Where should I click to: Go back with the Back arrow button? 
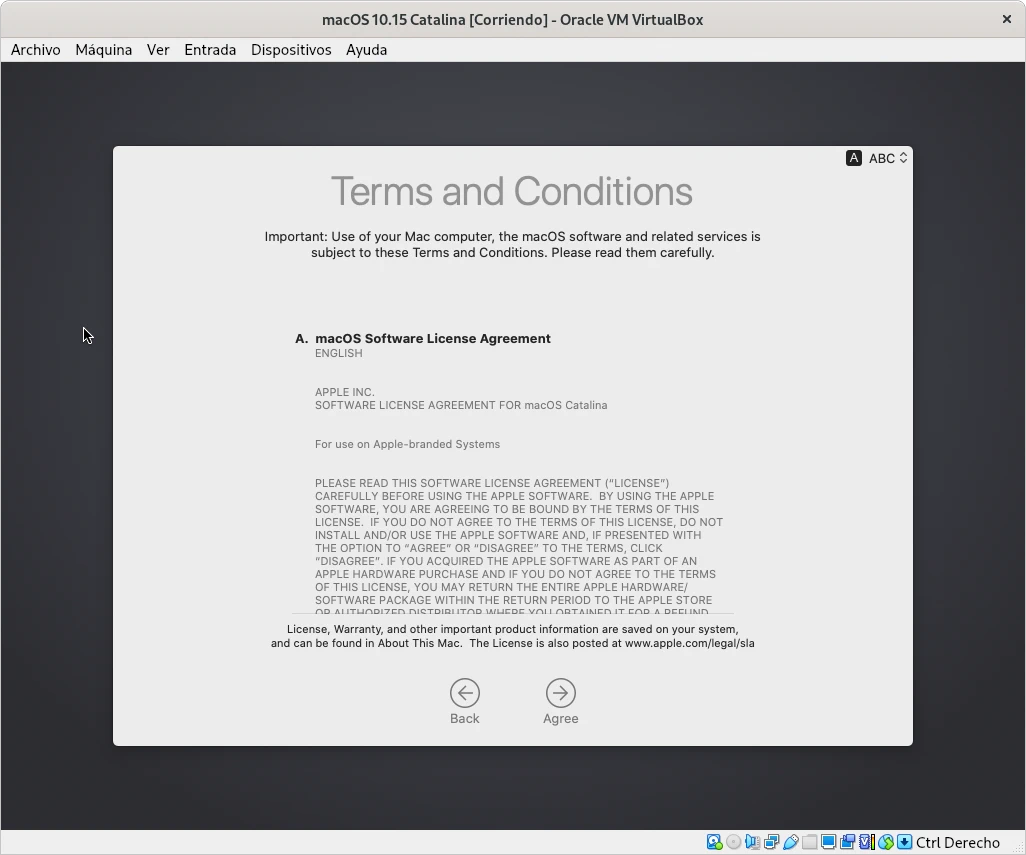click(x=464, y=693)
